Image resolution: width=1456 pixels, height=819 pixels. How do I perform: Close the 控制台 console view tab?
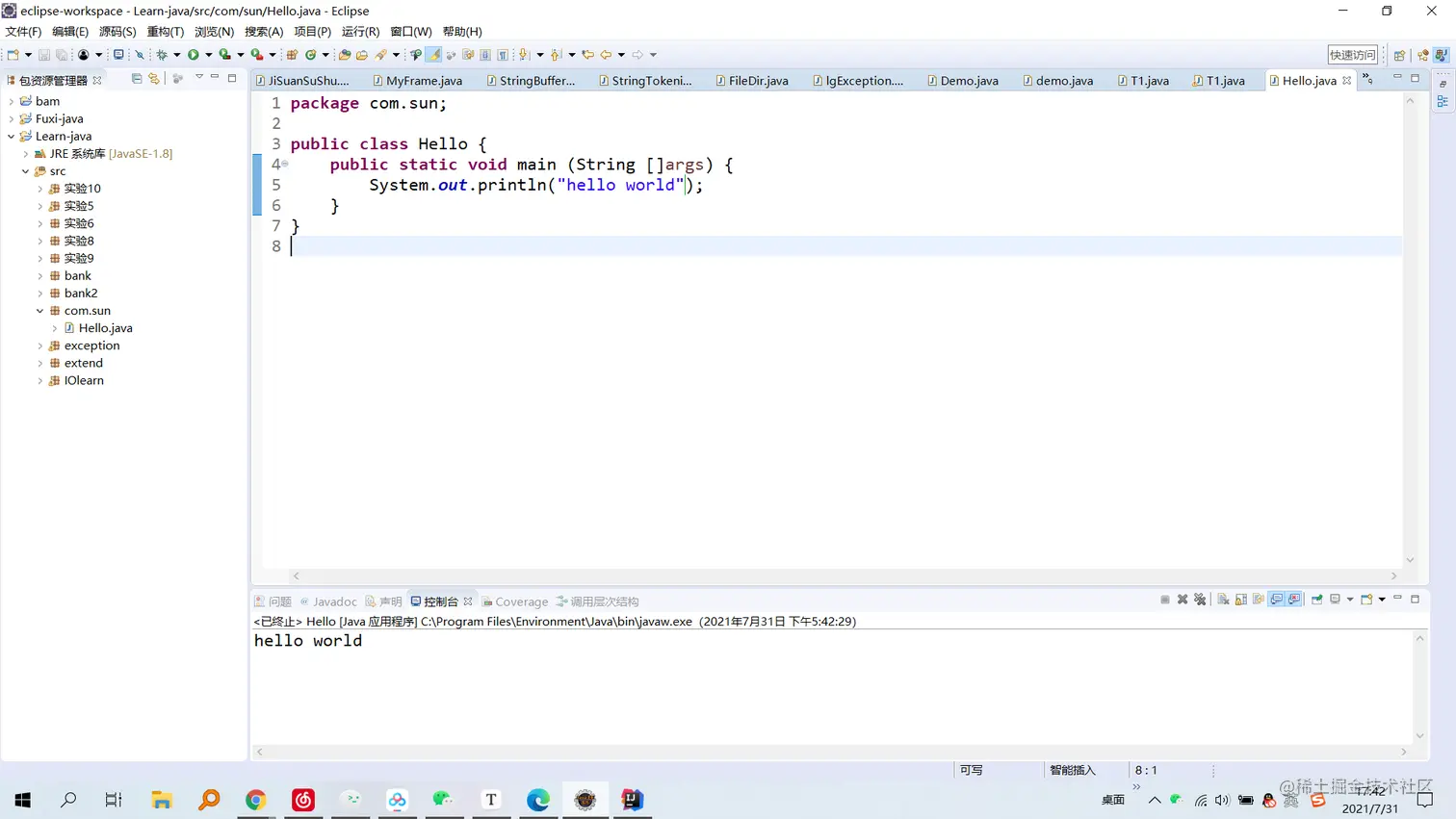[468, 601]
